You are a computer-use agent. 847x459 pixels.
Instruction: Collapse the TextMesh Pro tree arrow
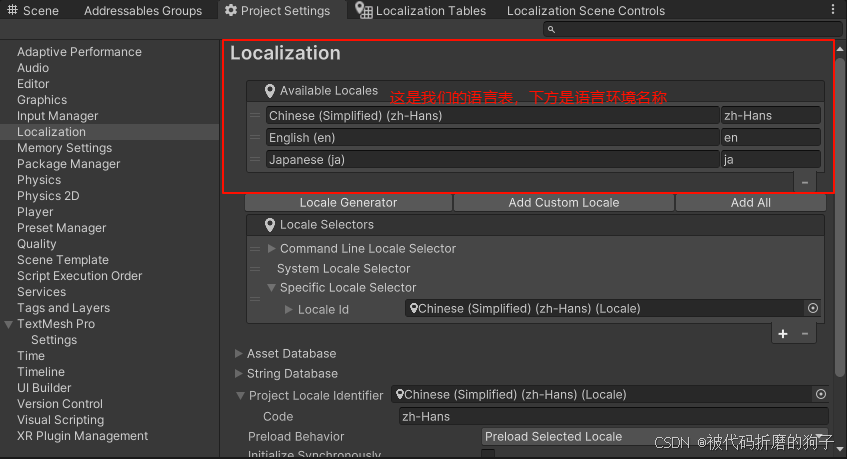(8, 325)
